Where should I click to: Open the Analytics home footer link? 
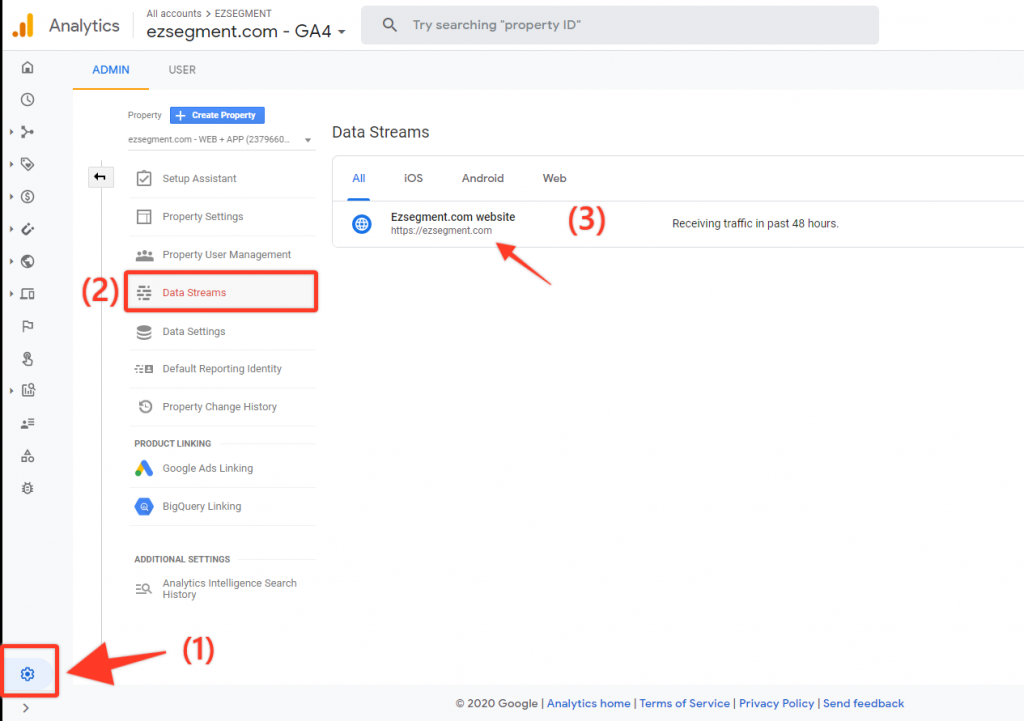click(588, 703)
